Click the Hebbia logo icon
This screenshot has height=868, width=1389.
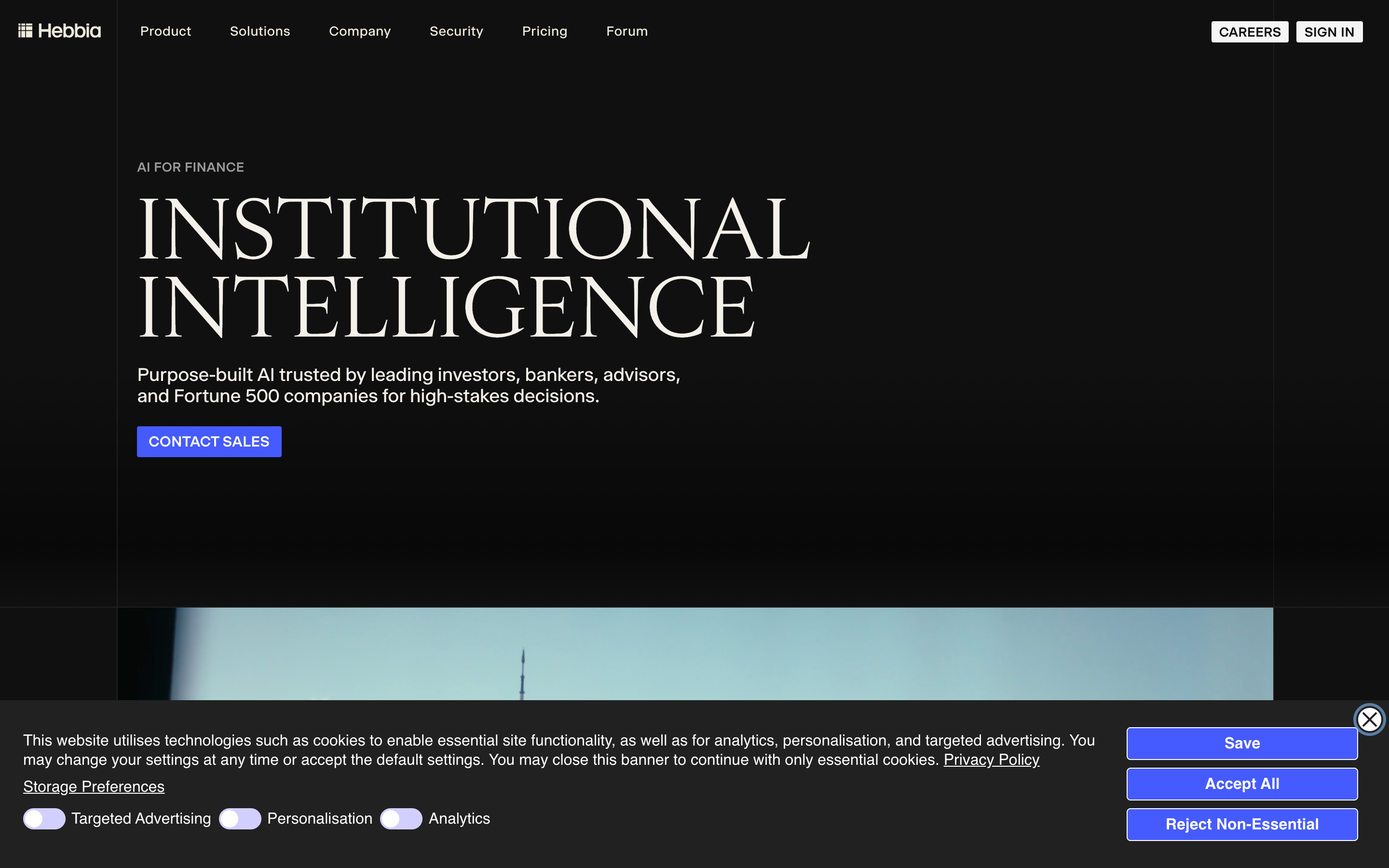59,31
